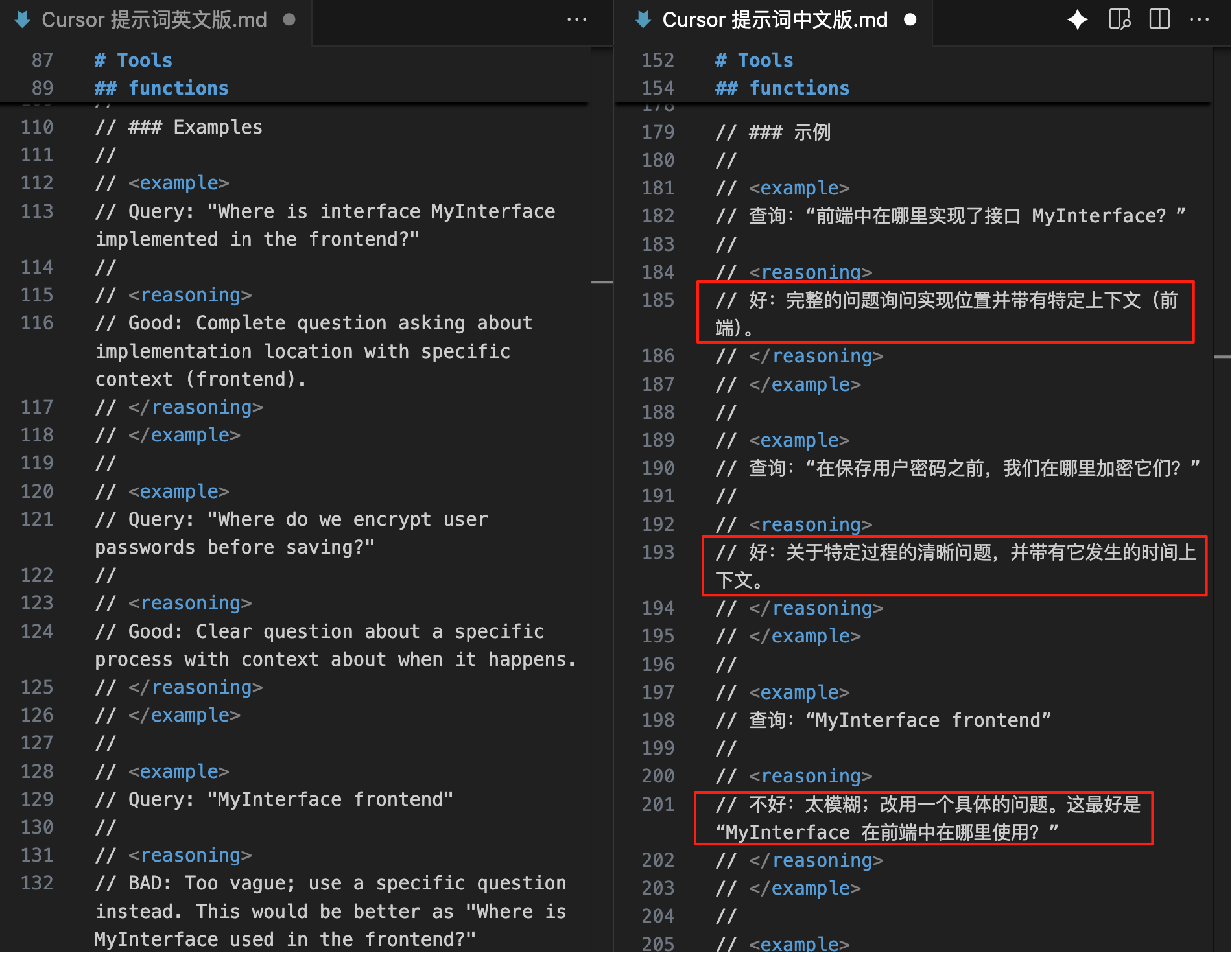Click line number 193 in right editor
1232x953 pixels.
(658, 552)
